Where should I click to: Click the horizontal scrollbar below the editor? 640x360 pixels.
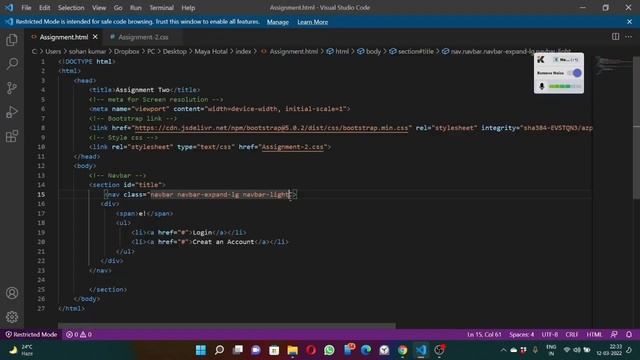[x=227, y=325]
